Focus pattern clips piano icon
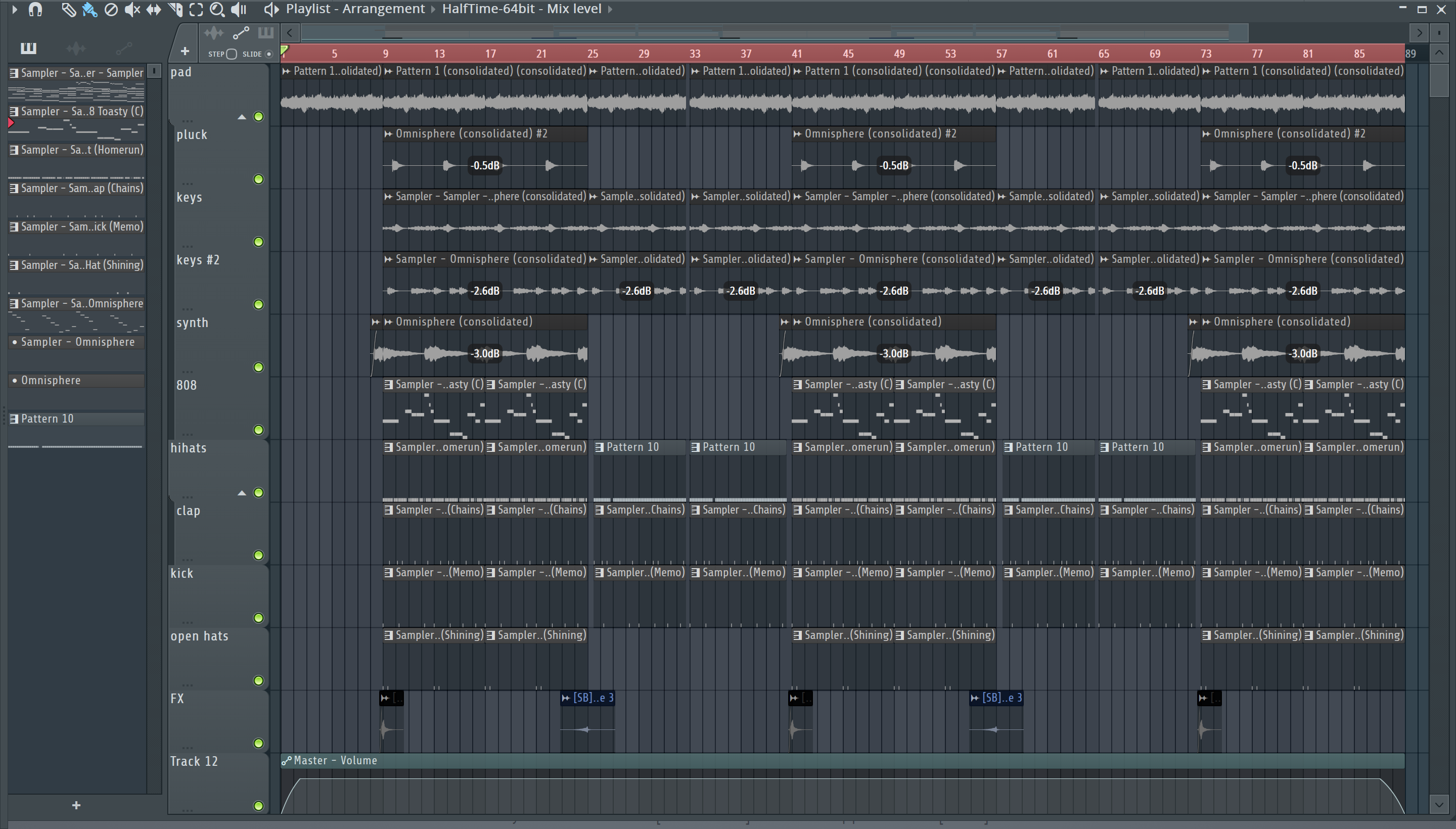1456x829 pixels. click(x=265, y=32)
